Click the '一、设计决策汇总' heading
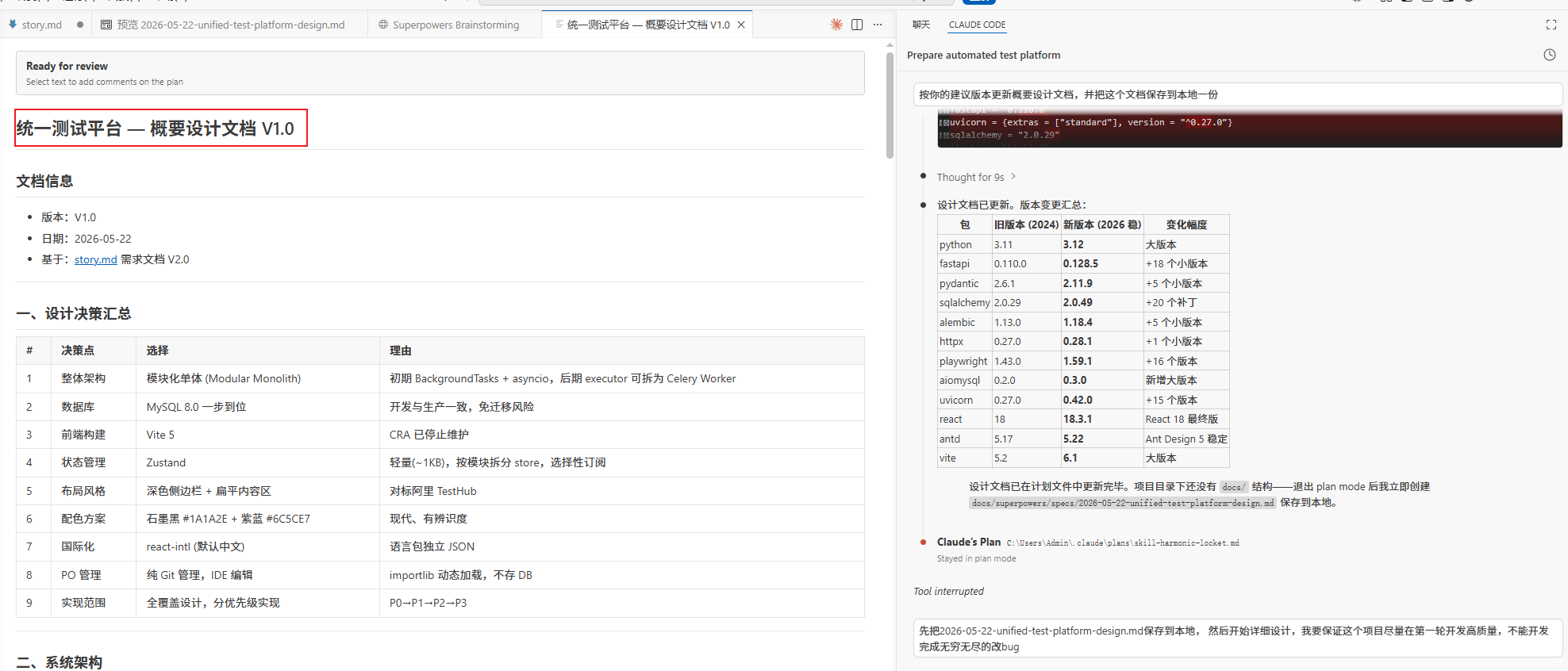Screen dimensions: 1568x671 pyautogui.click(x=73, y=313)
